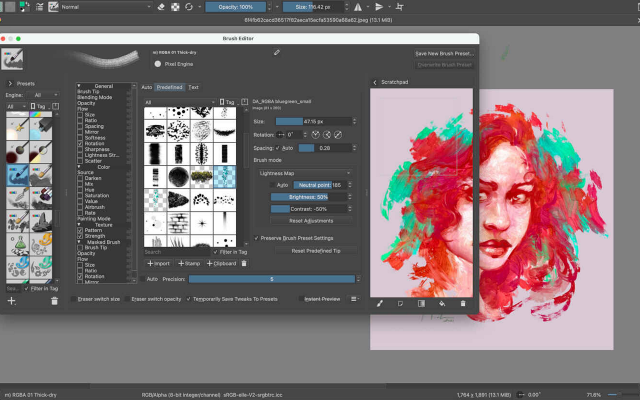Enable the Instant Preview checkbox
640x400 pixels.
(301, 299)
